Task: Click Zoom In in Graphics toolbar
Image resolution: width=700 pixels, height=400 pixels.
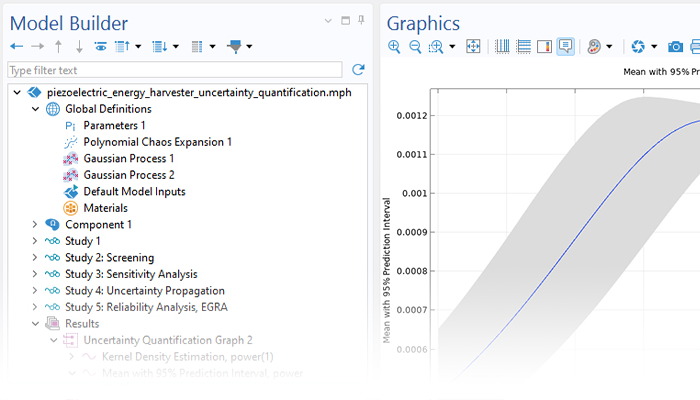Action: click(x=394, y=46)
